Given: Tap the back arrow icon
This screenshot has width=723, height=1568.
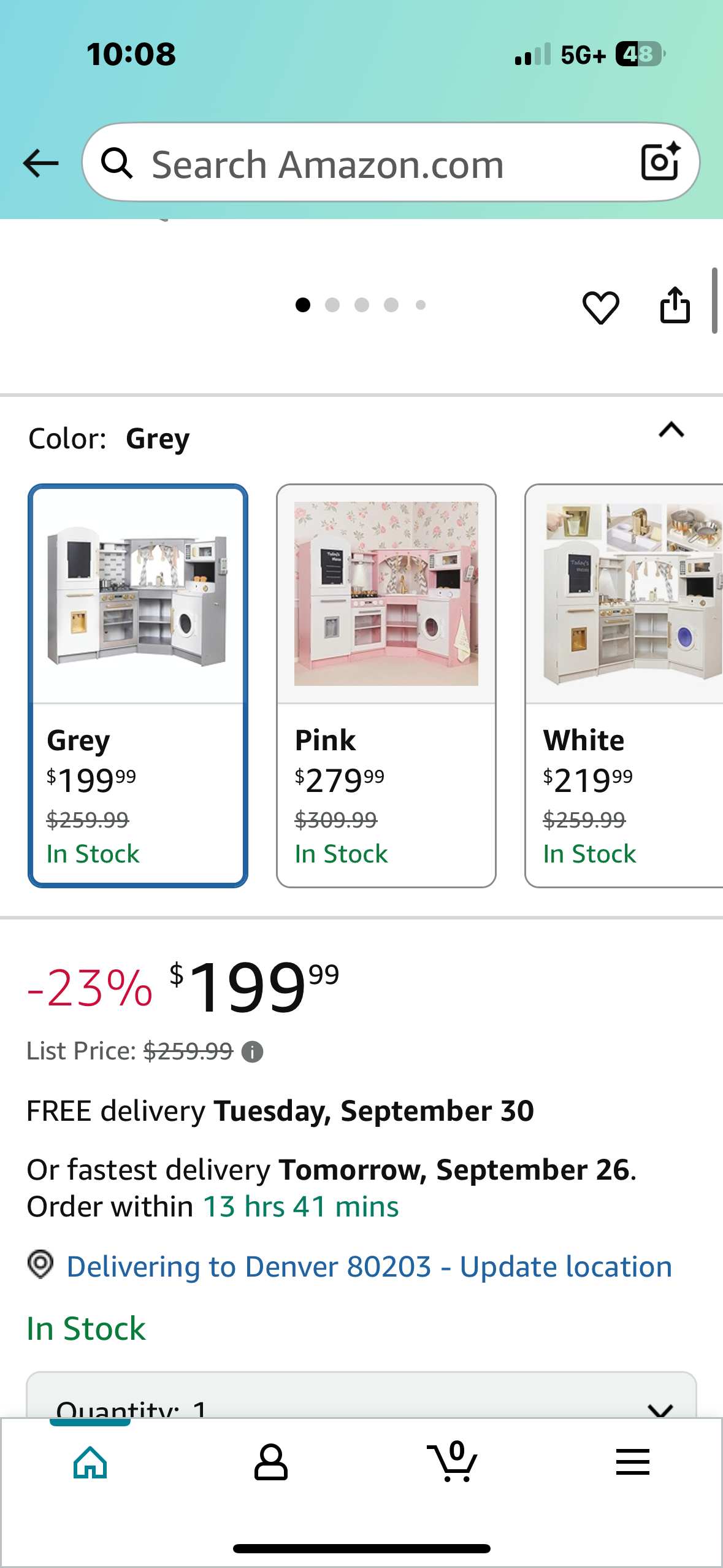Looking at the screenshot, I should click(x=40, y=163).
